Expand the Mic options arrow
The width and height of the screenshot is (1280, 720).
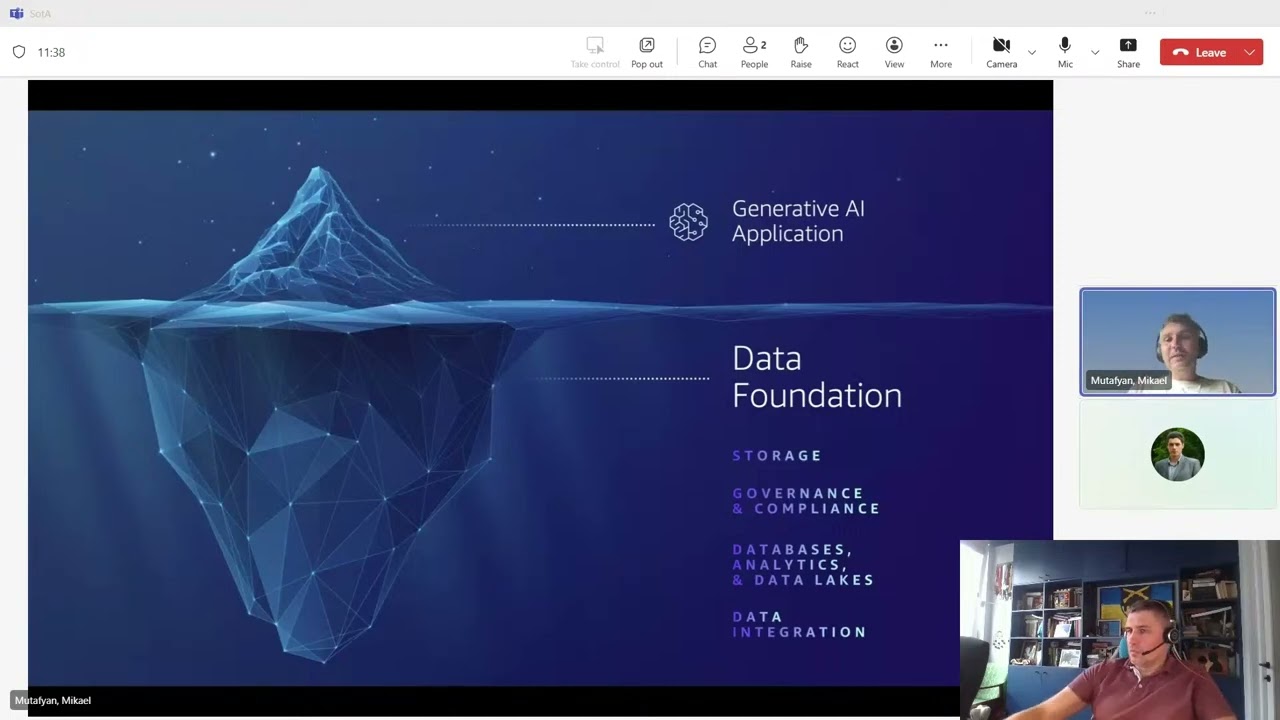point(1095,52)
